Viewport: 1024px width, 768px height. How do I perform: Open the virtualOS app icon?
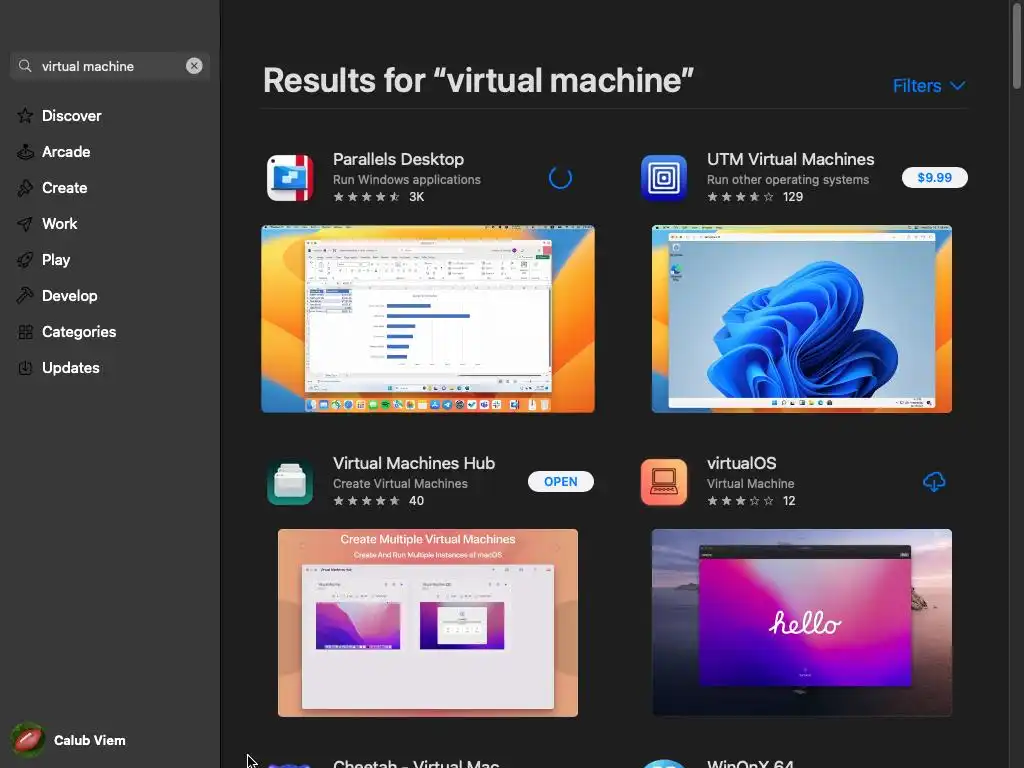click(664, 482)
